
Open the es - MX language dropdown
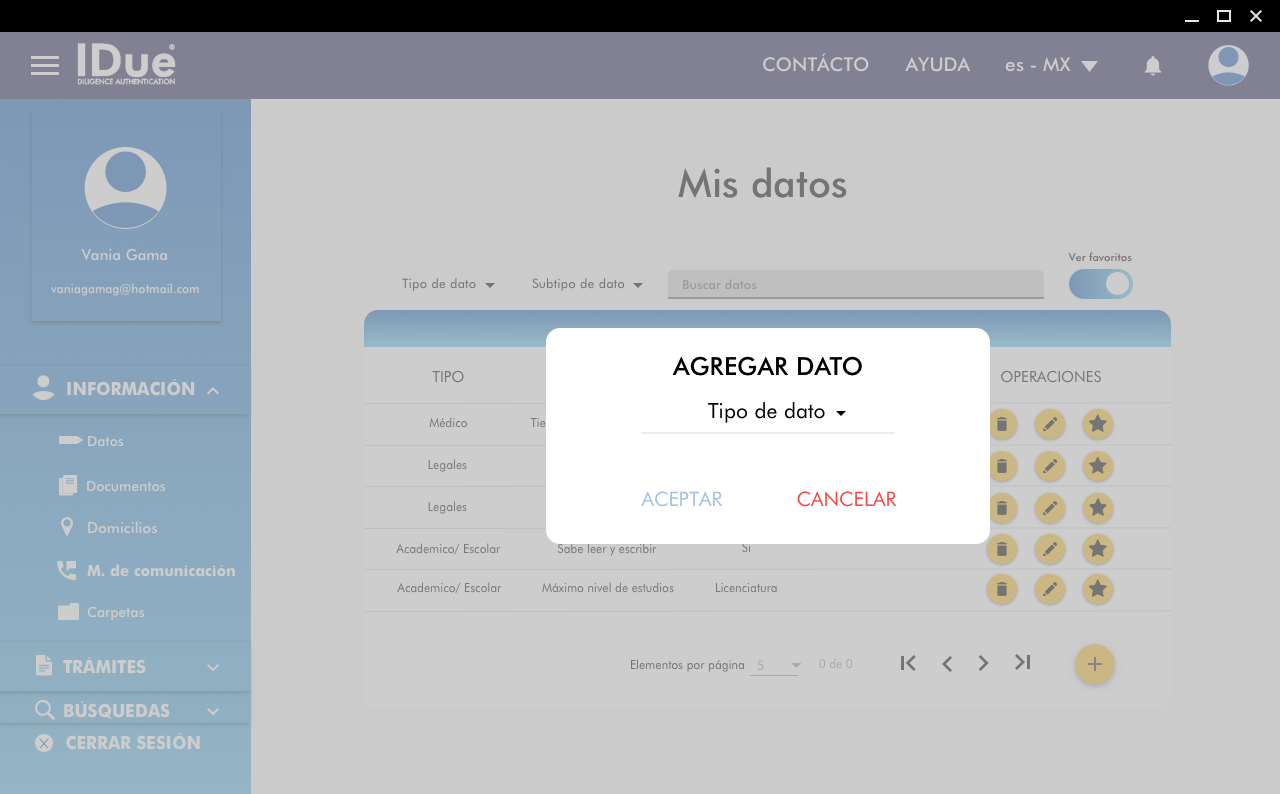[1051, 66]
